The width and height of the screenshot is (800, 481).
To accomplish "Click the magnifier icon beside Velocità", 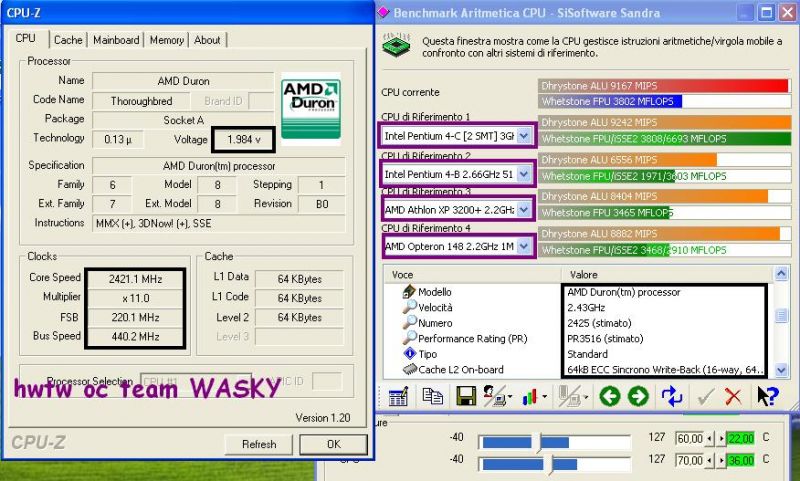I will point(409,307).
